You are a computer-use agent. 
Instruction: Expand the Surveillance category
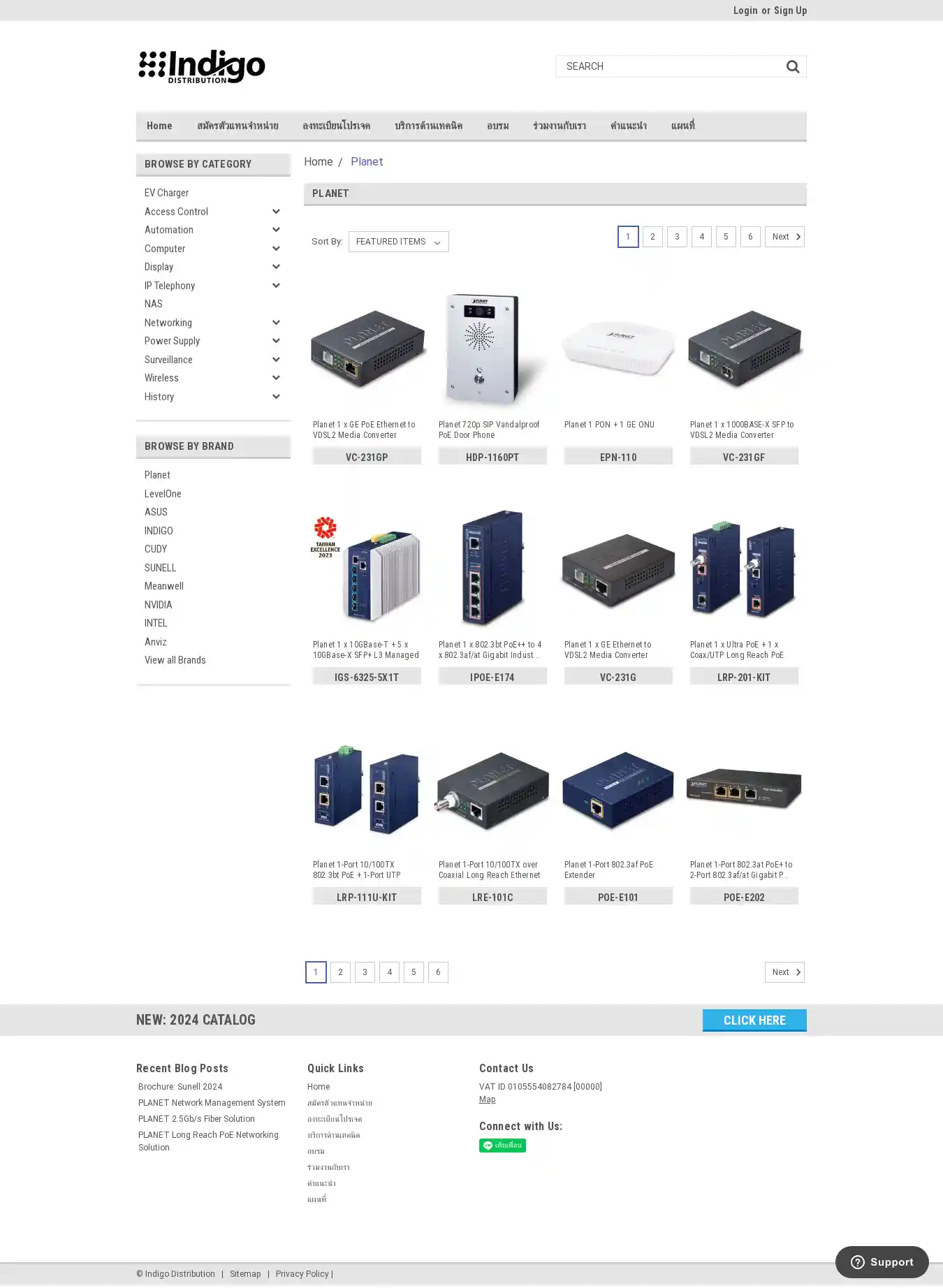tap(276, 360)
